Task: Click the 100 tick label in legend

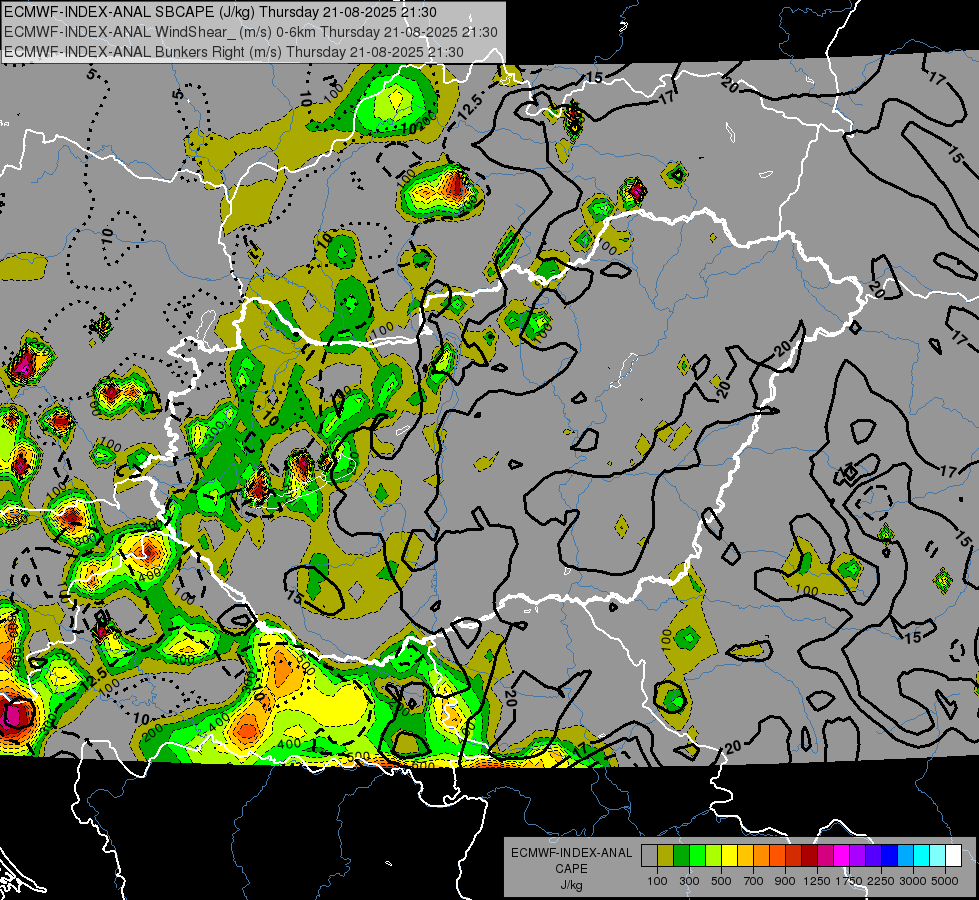Action: [x=657, y=881]
